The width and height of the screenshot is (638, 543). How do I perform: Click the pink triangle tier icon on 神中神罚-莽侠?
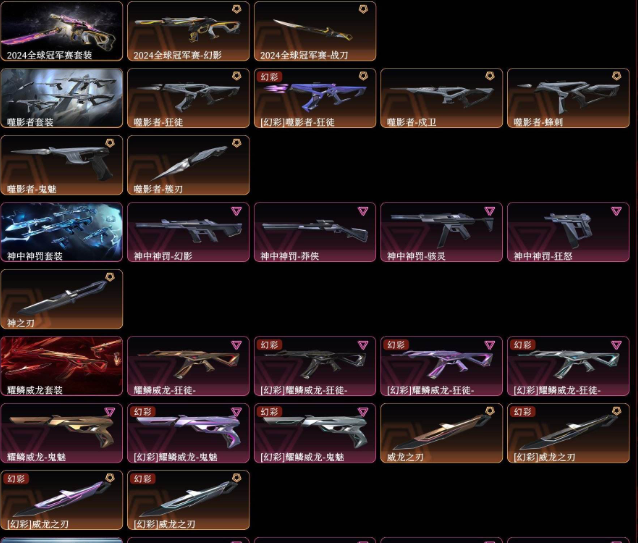click(363, 211)
